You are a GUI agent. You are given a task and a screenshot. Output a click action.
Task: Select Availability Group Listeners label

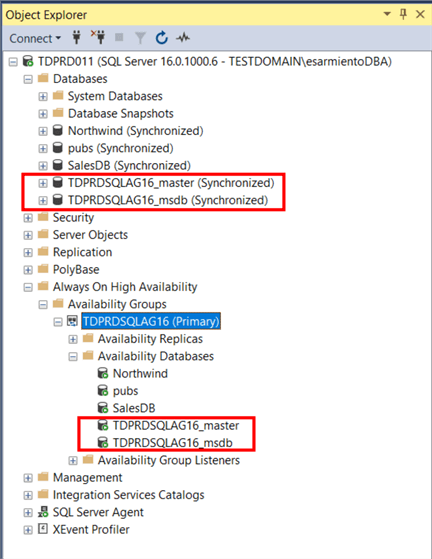click(169, 460)
